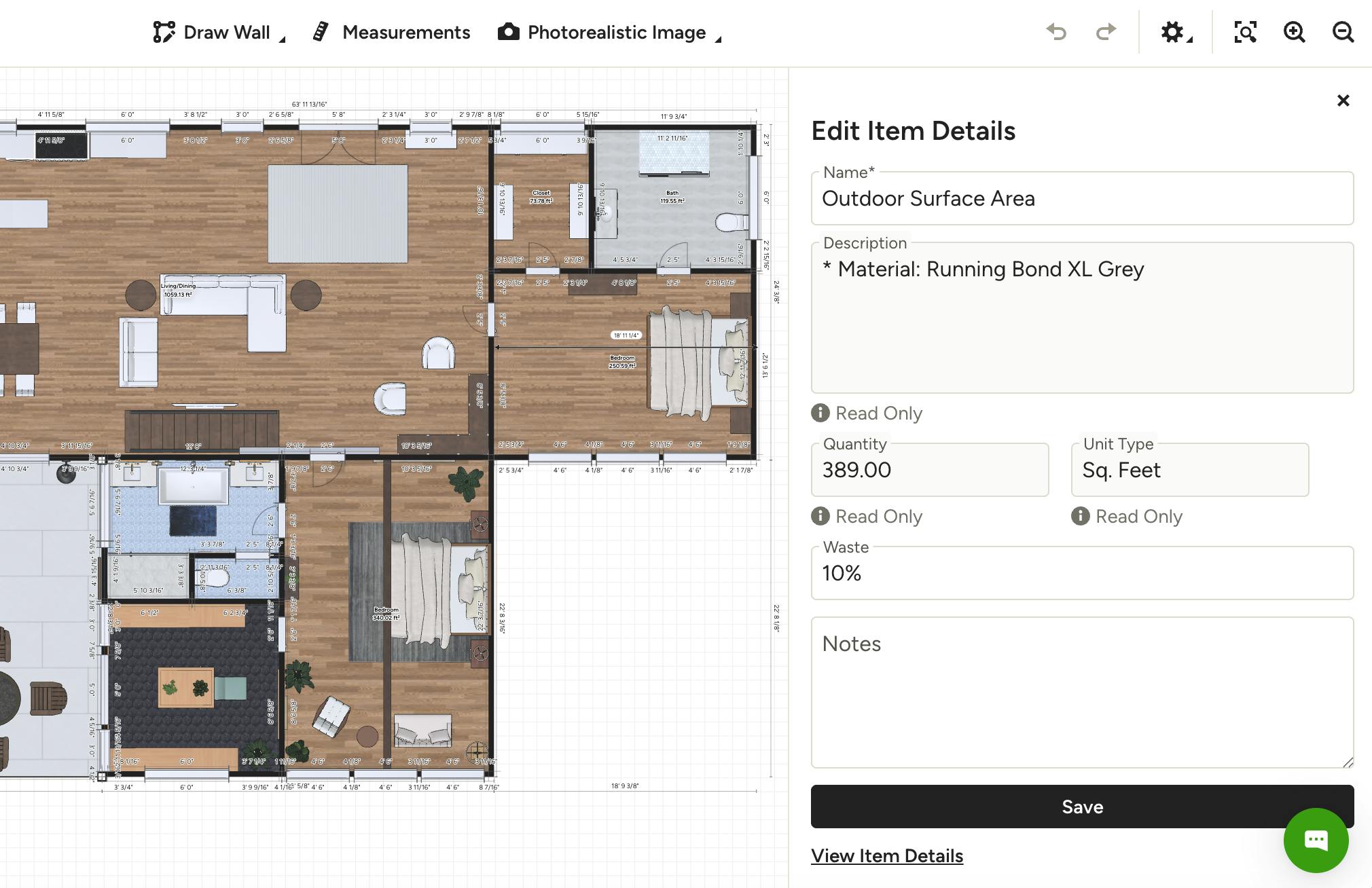Click the Unit Type field

[1190, 470]
